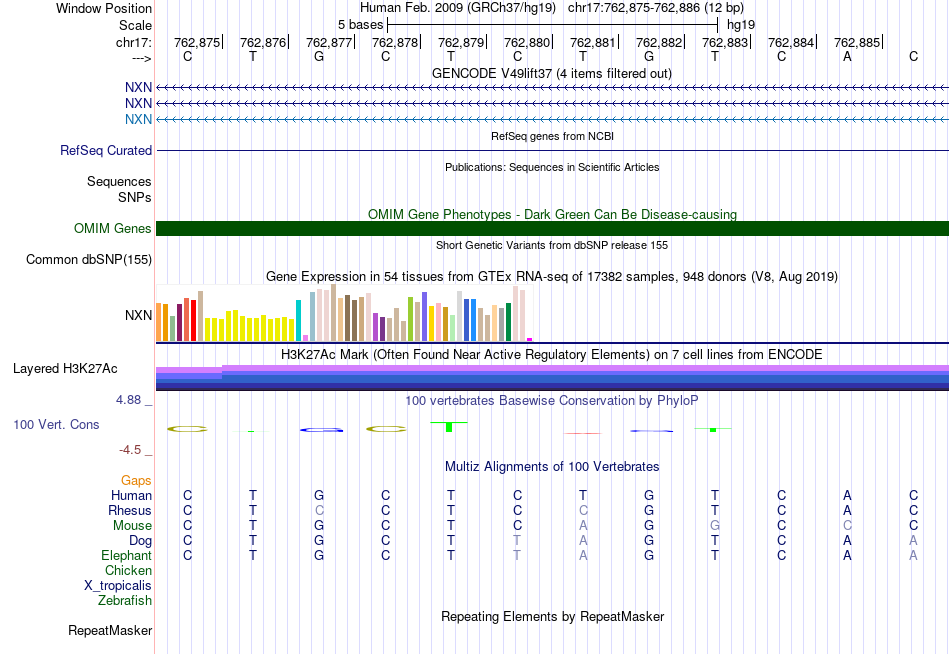Select the RefSeq Curated intron line
This screenshot has height=654, width=950.
(x=552, y=150)
